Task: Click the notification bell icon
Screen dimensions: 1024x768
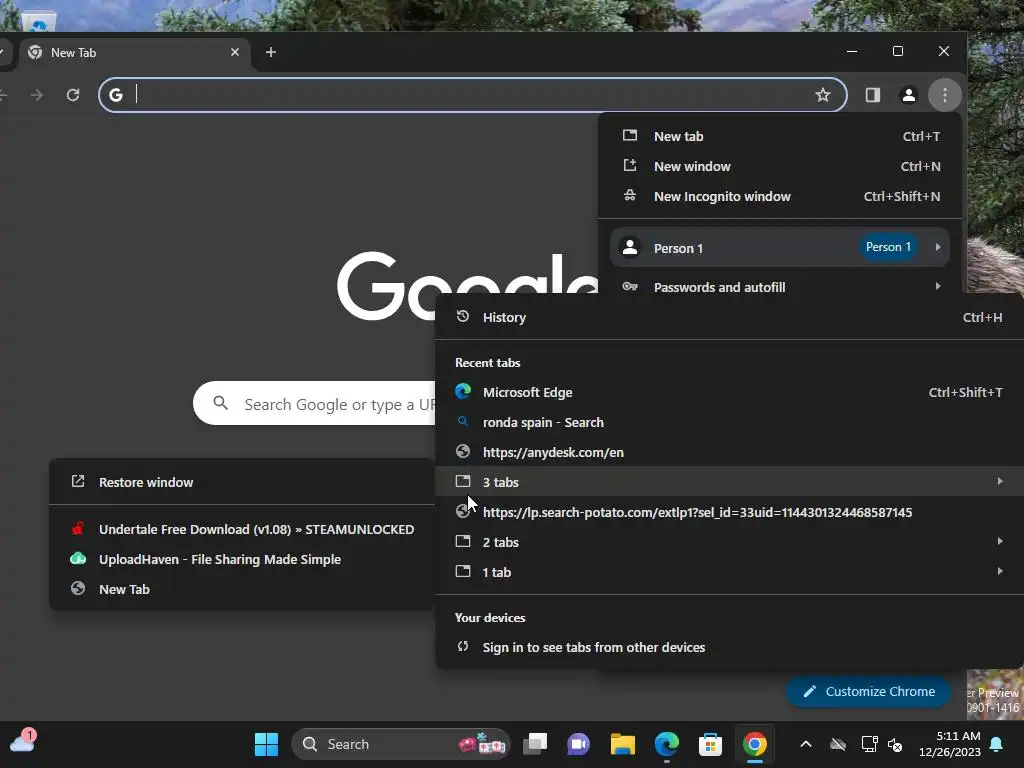Action: (997, 744)
